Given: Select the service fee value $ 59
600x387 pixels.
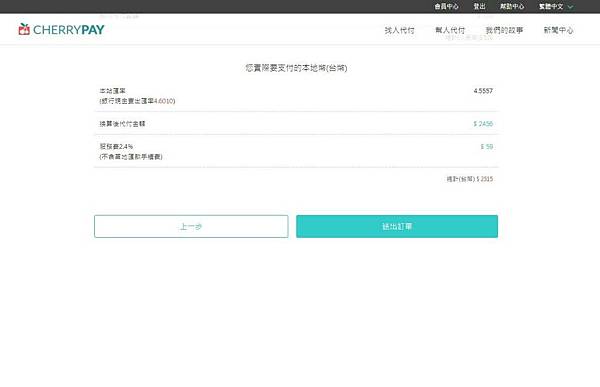Looking at the screenshot, I should (x=487, y=147).
